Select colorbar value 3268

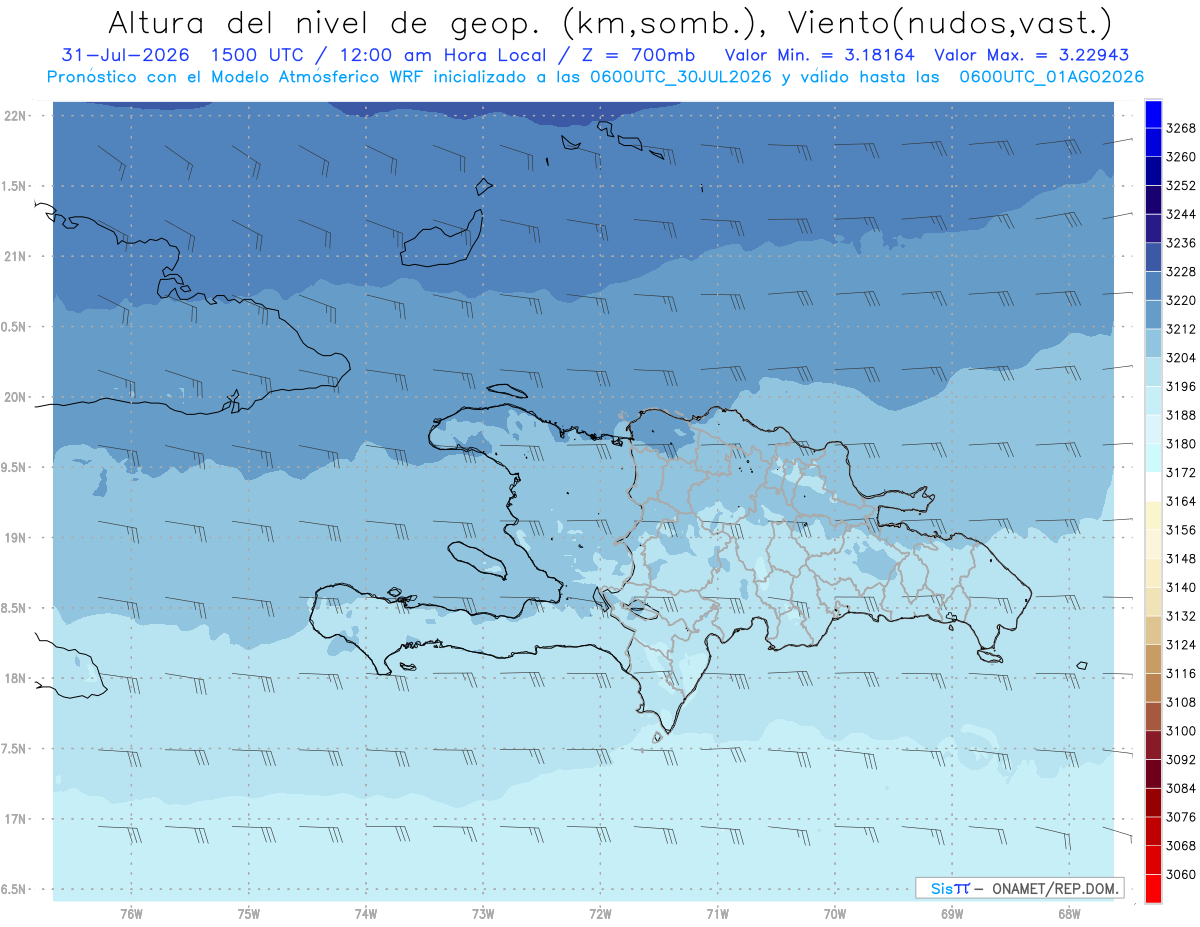point(1181,129)
